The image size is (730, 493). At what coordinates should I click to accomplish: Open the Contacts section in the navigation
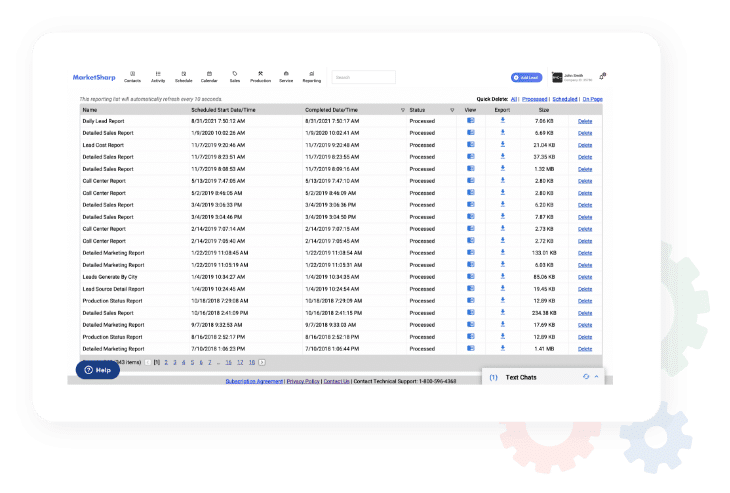coord(132,77)
